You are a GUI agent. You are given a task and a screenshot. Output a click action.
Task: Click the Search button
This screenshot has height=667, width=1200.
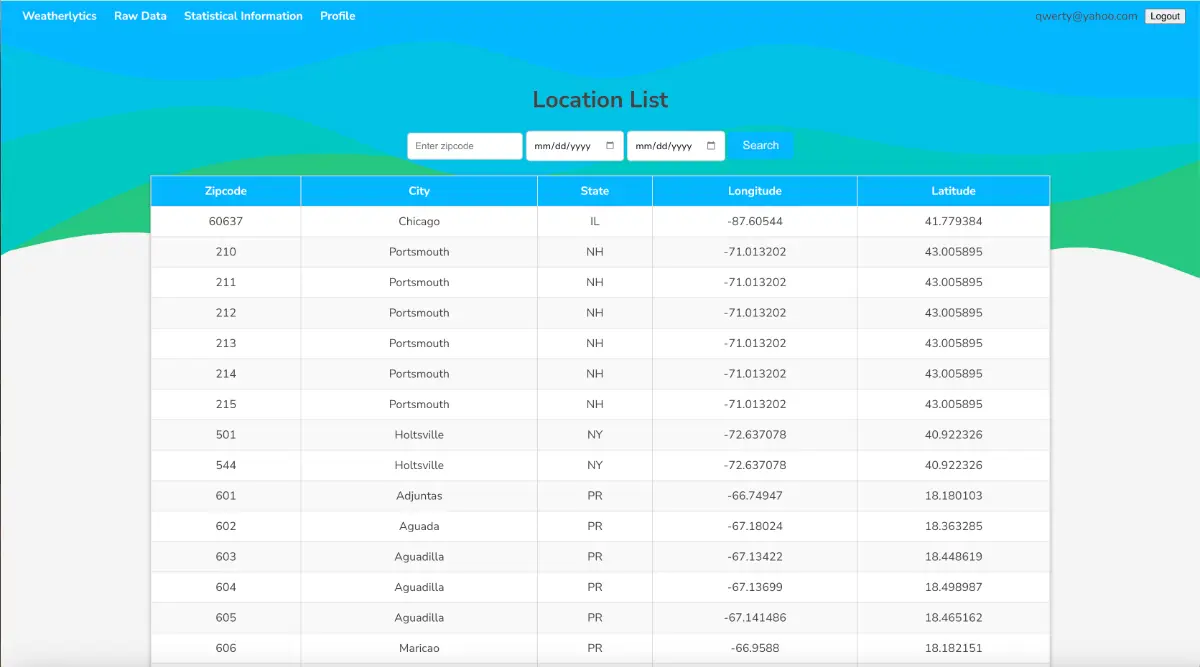(760, 146)
